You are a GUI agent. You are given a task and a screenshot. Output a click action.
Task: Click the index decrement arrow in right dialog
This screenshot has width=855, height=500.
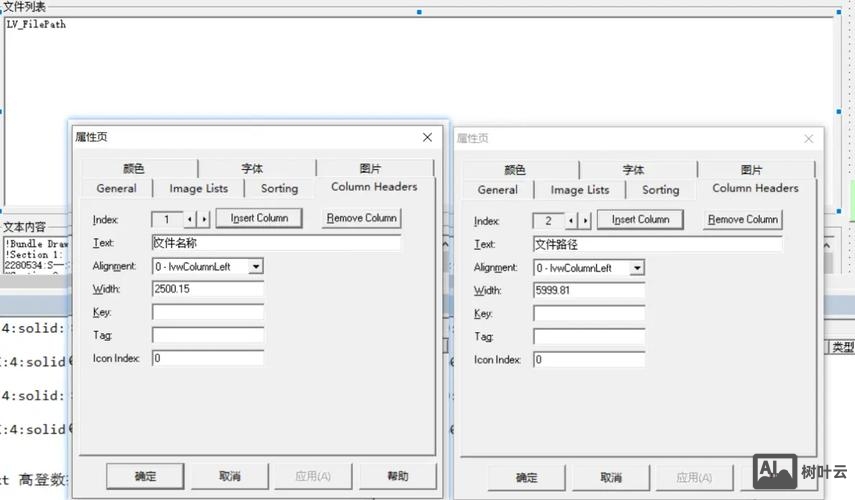coord(571,221)
